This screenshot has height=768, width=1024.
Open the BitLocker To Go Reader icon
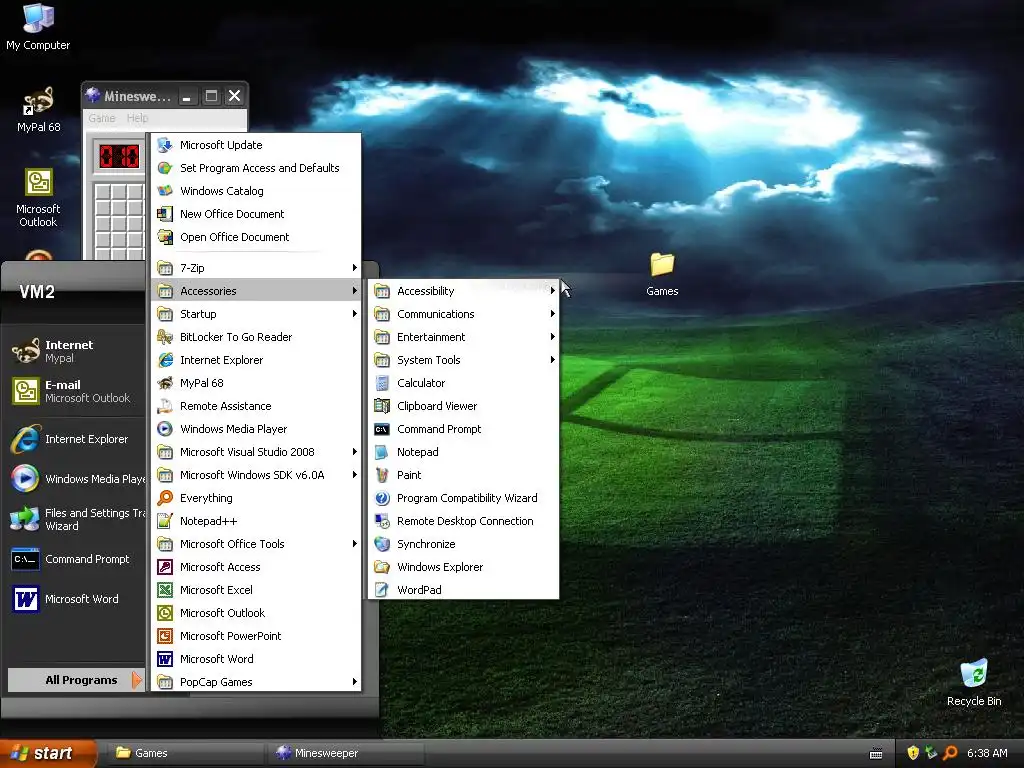point(165,337)
